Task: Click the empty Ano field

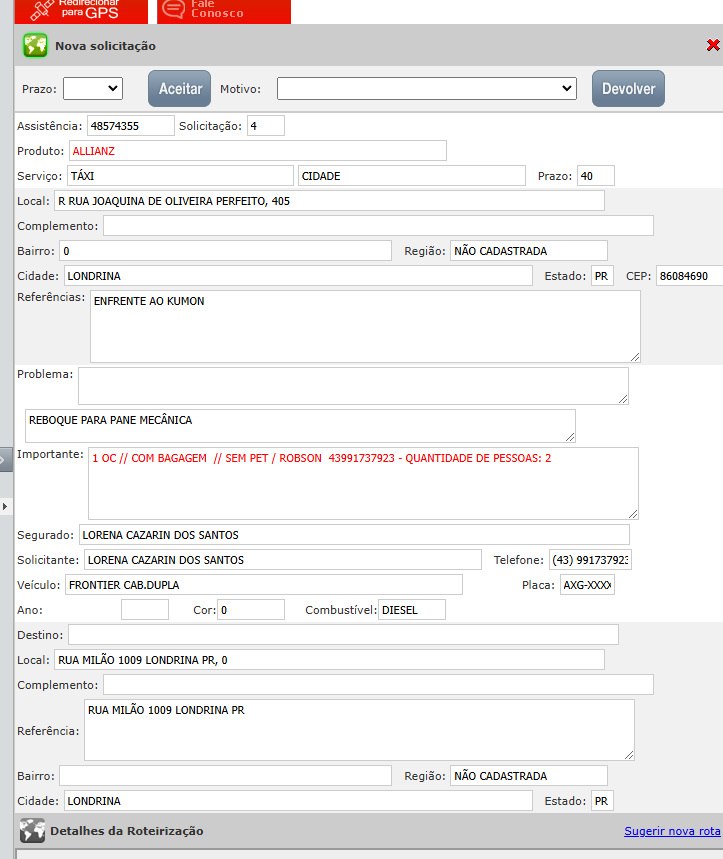Action: 145,610
